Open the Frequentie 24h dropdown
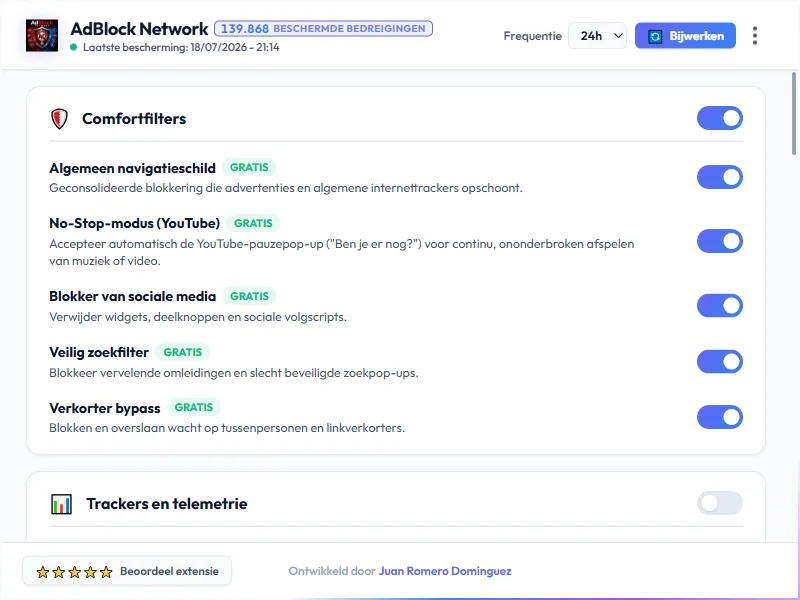This screenshot has width=800, height=600. pos(597,36)
